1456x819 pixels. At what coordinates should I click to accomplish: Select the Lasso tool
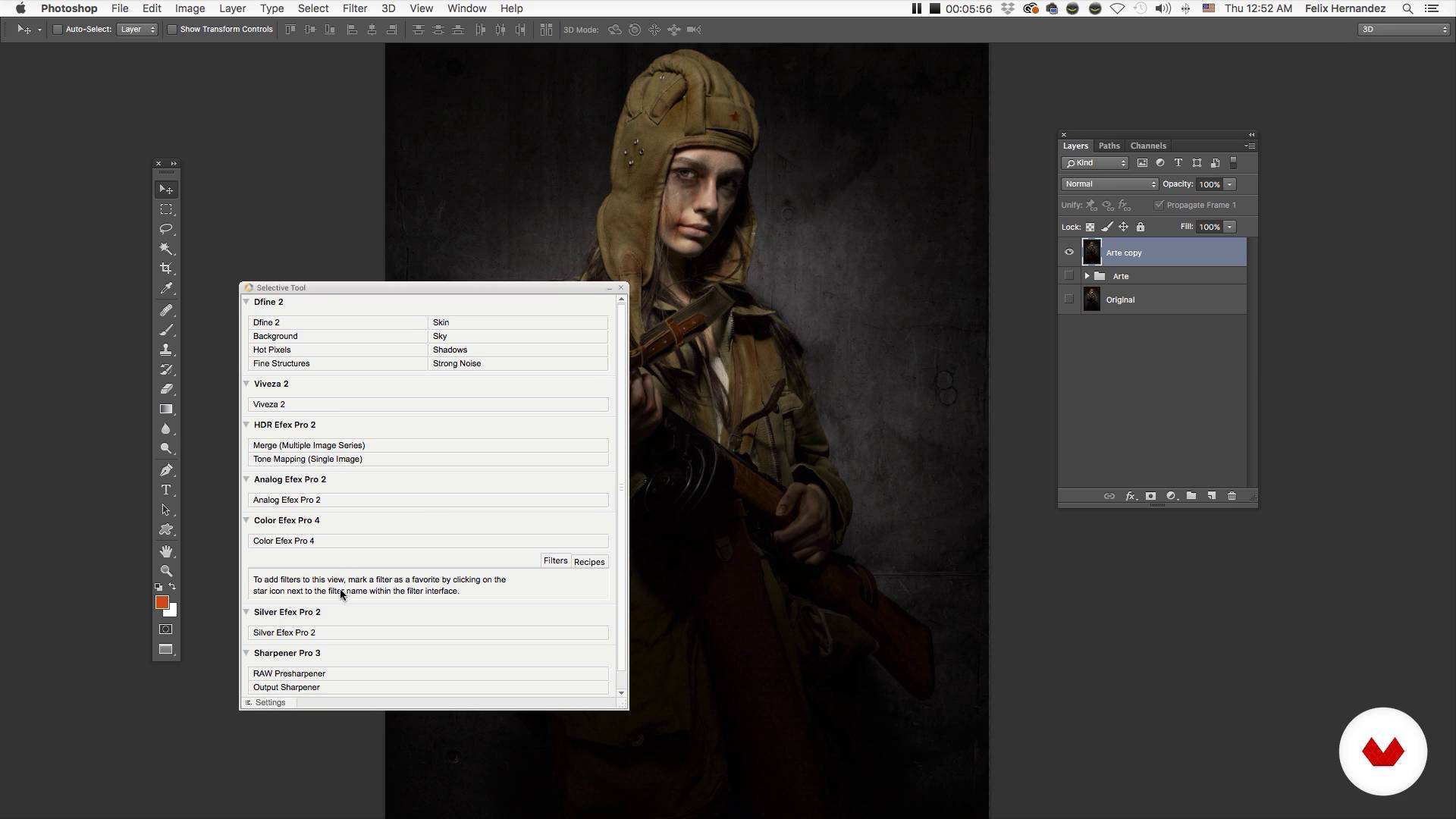point(166,229)
